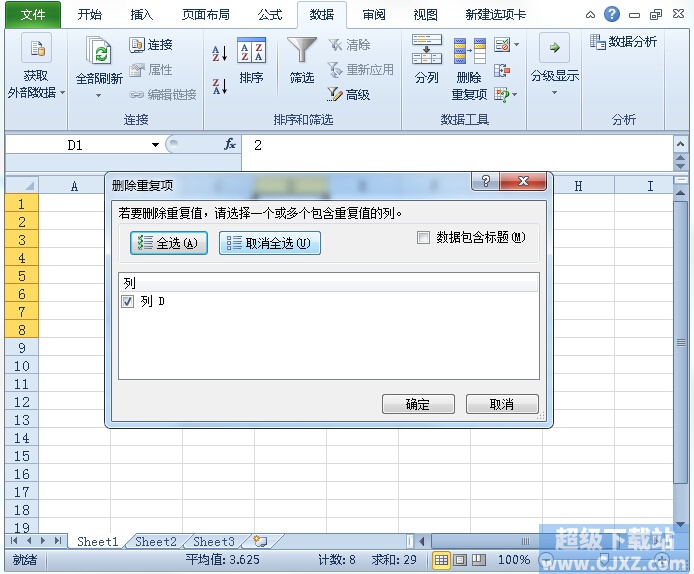This screenshot has height=574, width=694.
Task: Open What-If Analysis dropdown arrow
Action: pyautogui.click(x=515, y=94)
